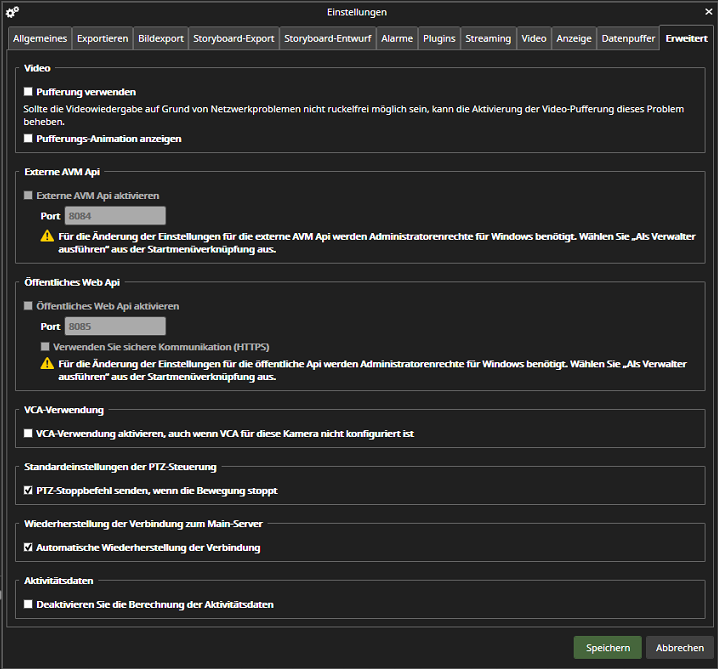
Task: Click the öffentliche Api administrator rights warning text
Action: [372, 370]
